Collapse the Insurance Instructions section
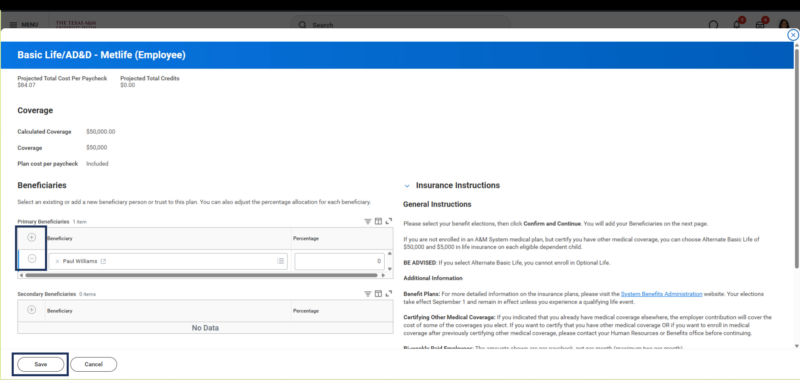Image resolution: width=800 pixels, height=380 pixels. [x=407, y=186]
